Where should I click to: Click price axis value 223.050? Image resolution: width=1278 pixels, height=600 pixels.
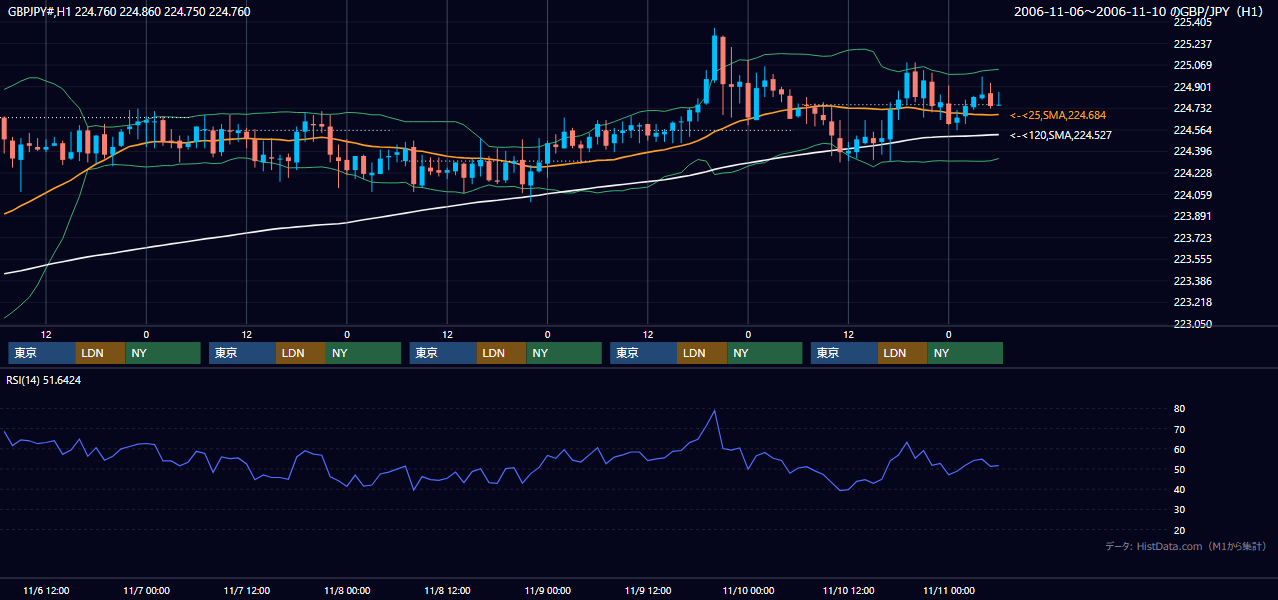tap(1193, 324)
